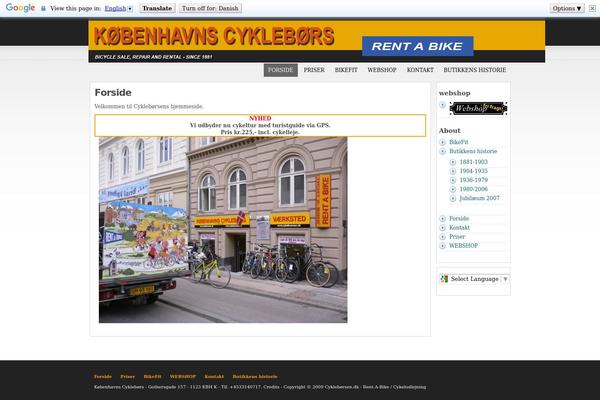The height and width of the screenshot is (400, 600).
Task: Click the lock icon in translate bar
Action: pos(43,8)
